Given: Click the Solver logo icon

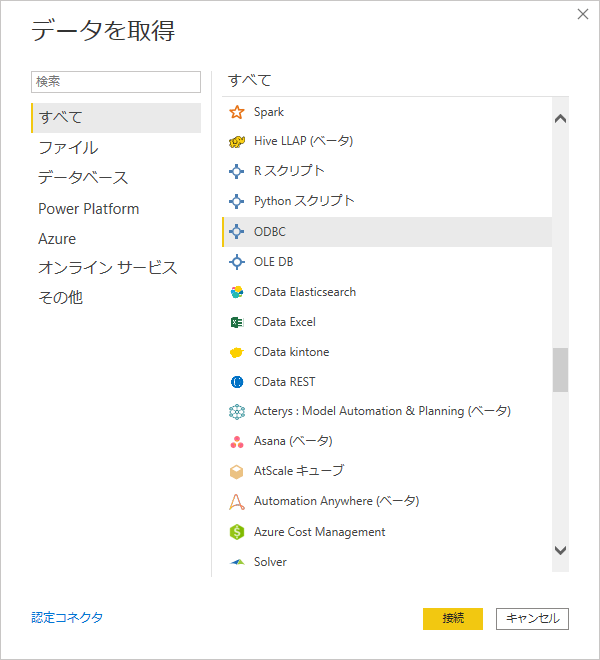Looking at the screenshot, I should [x=237, y=562].
